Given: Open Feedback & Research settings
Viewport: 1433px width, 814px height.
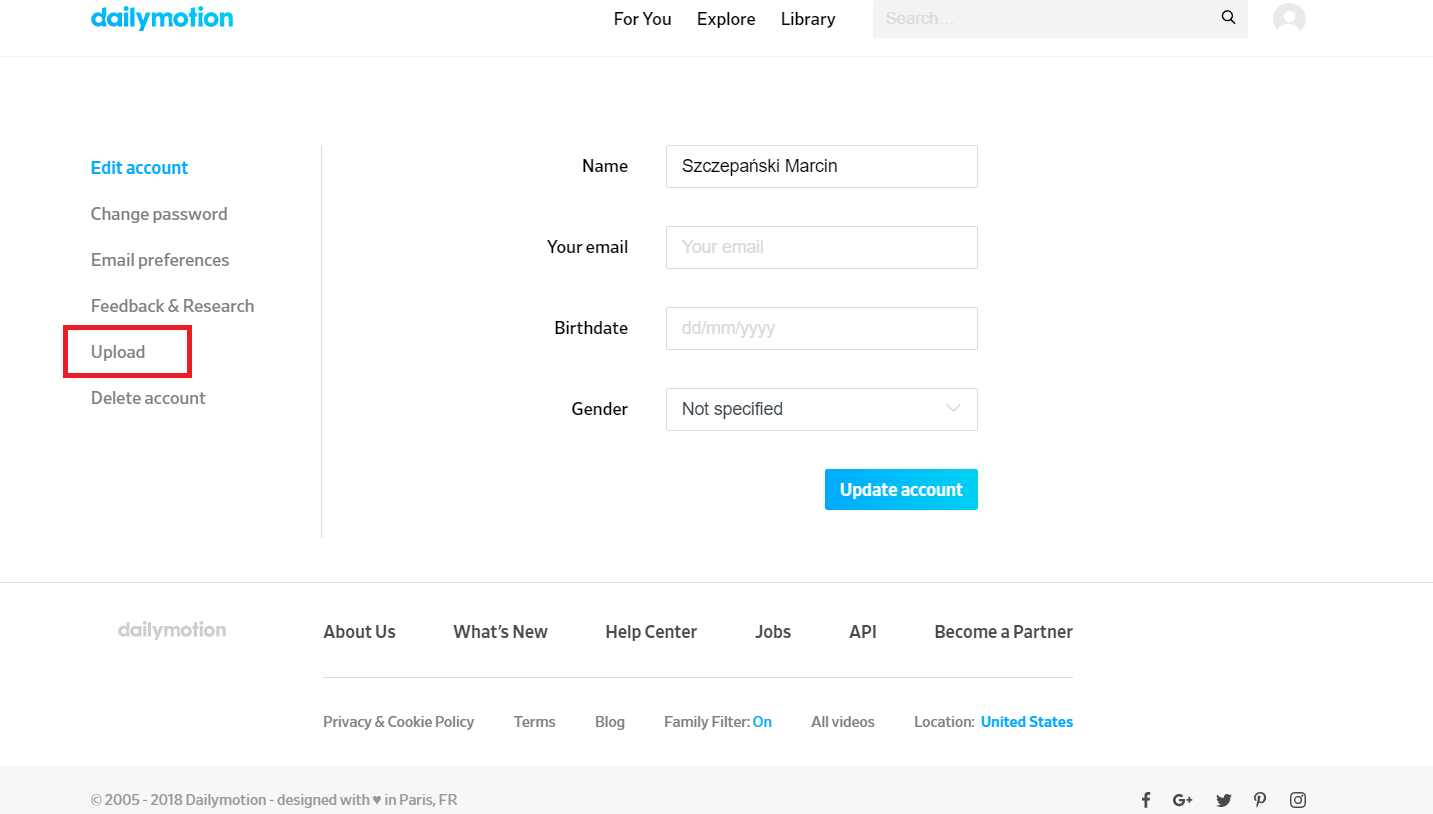Looking at the screenshot, I should point(173,306).
